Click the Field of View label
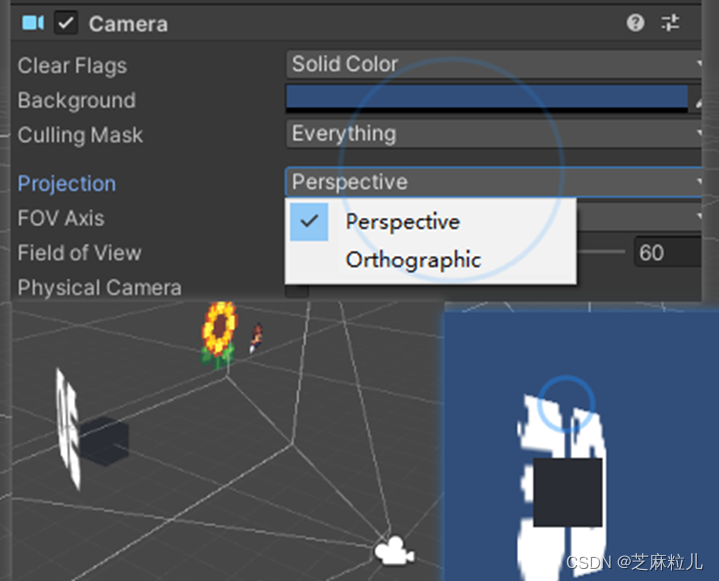Screen dimensions: 719x581 pos(79,253)
